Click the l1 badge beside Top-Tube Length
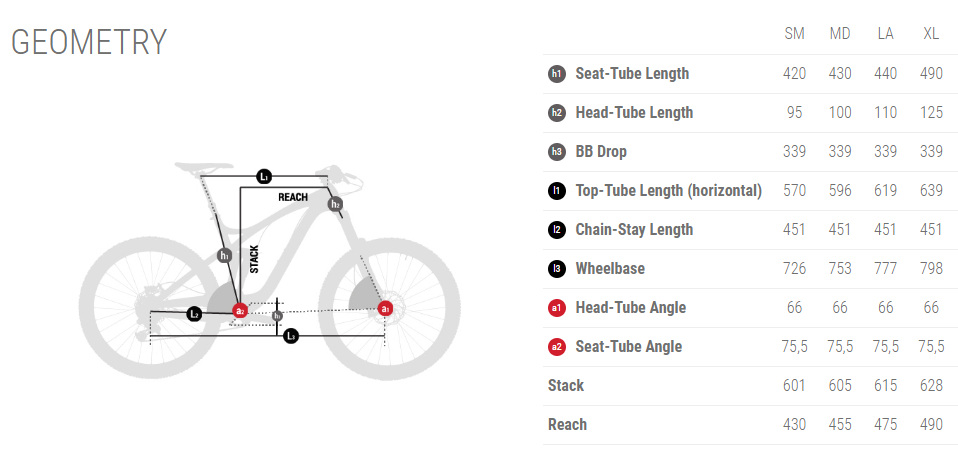Viewport: 958px width, 472px height. (x=557, y=191)
